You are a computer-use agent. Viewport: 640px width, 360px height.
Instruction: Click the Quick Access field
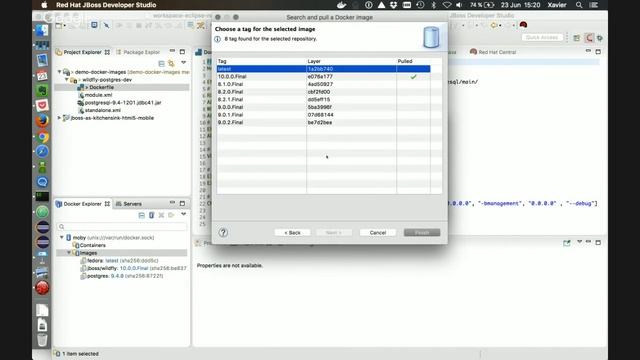pos(542,38)
